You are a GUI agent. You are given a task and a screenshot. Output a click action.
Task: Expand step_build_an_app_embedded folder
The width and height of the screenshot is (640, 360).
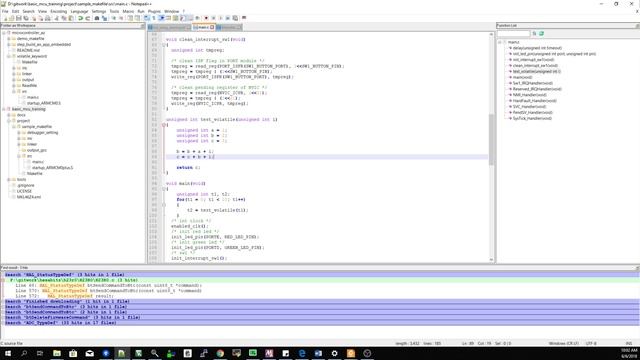pos(9,44)
